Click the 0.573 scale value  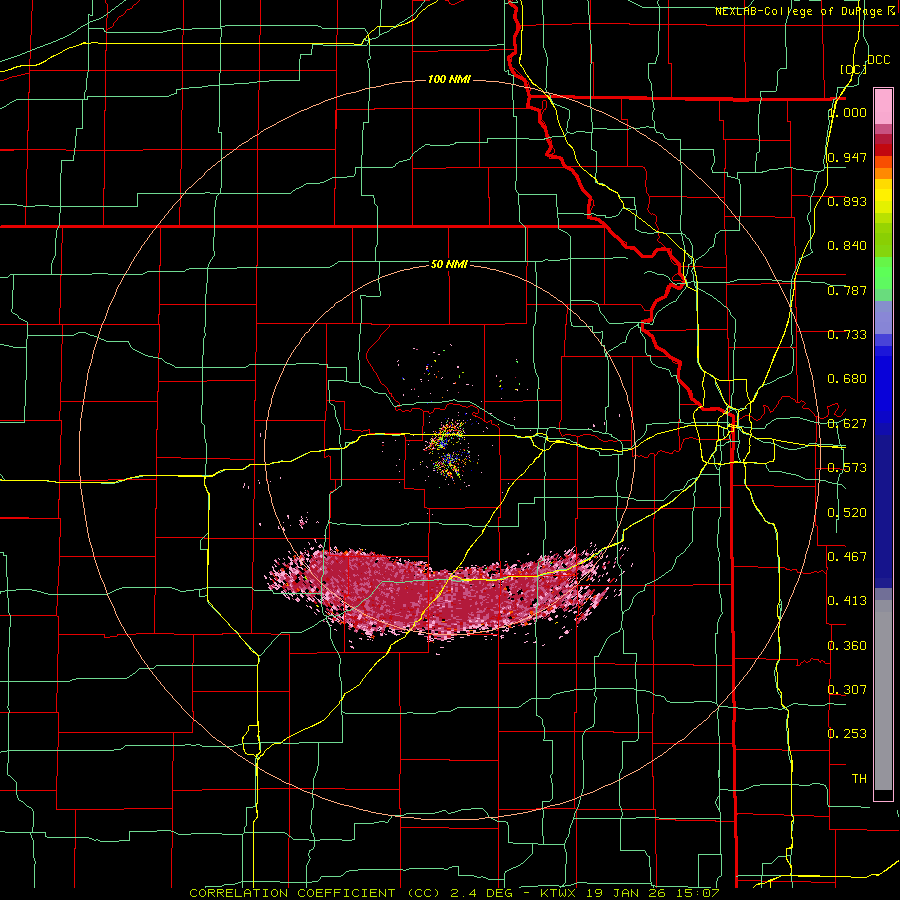point(847,468)
